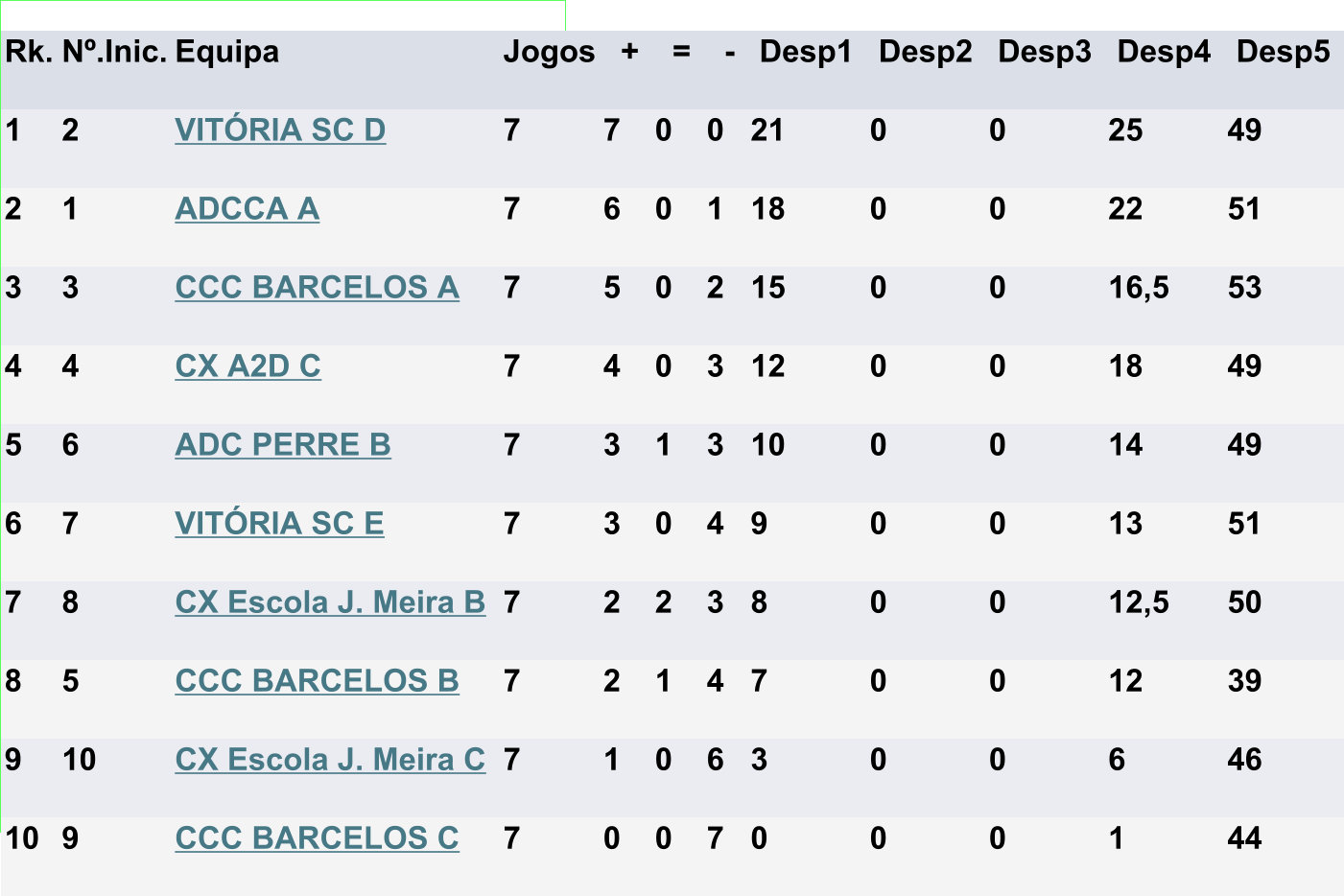Select the ADC PERRE B link
This screenshot has width=1344, height=896.
pyautogui.click(x=283, y=444)
